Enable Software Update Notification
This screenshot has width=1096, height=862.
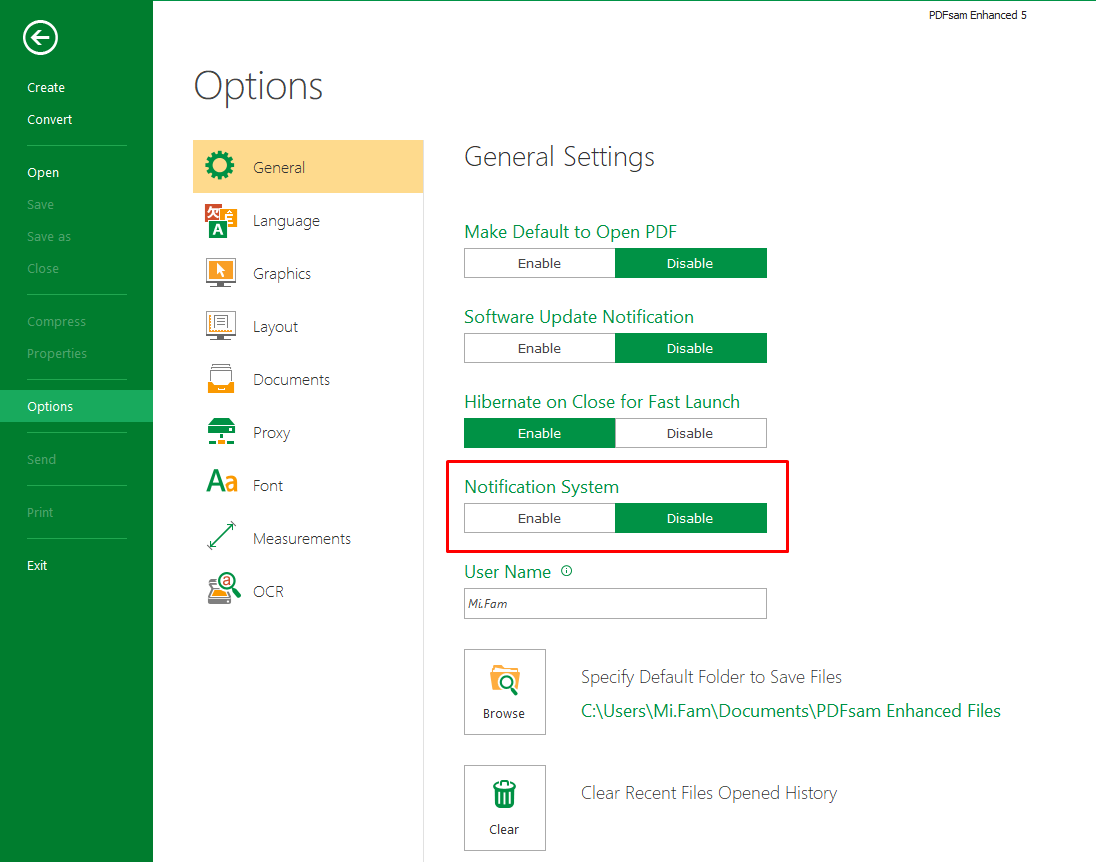tap(540, 348)
